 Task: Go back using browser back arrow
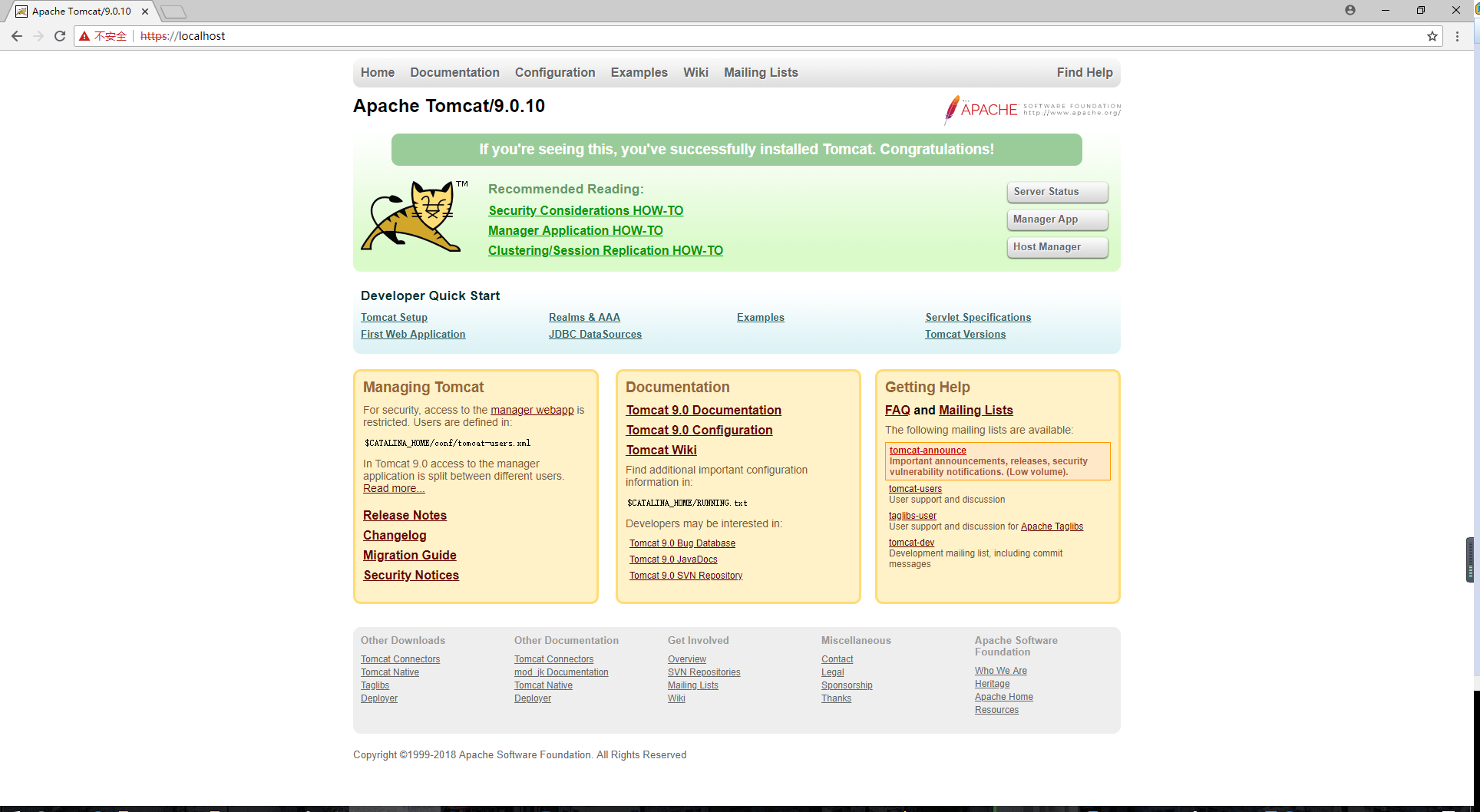pyautogui.click(x=17, y=36)
